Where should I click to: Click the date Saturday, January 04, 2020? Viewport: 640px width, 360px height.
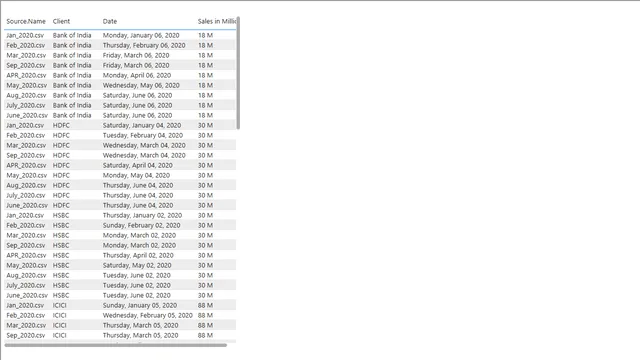pos(142,125)
